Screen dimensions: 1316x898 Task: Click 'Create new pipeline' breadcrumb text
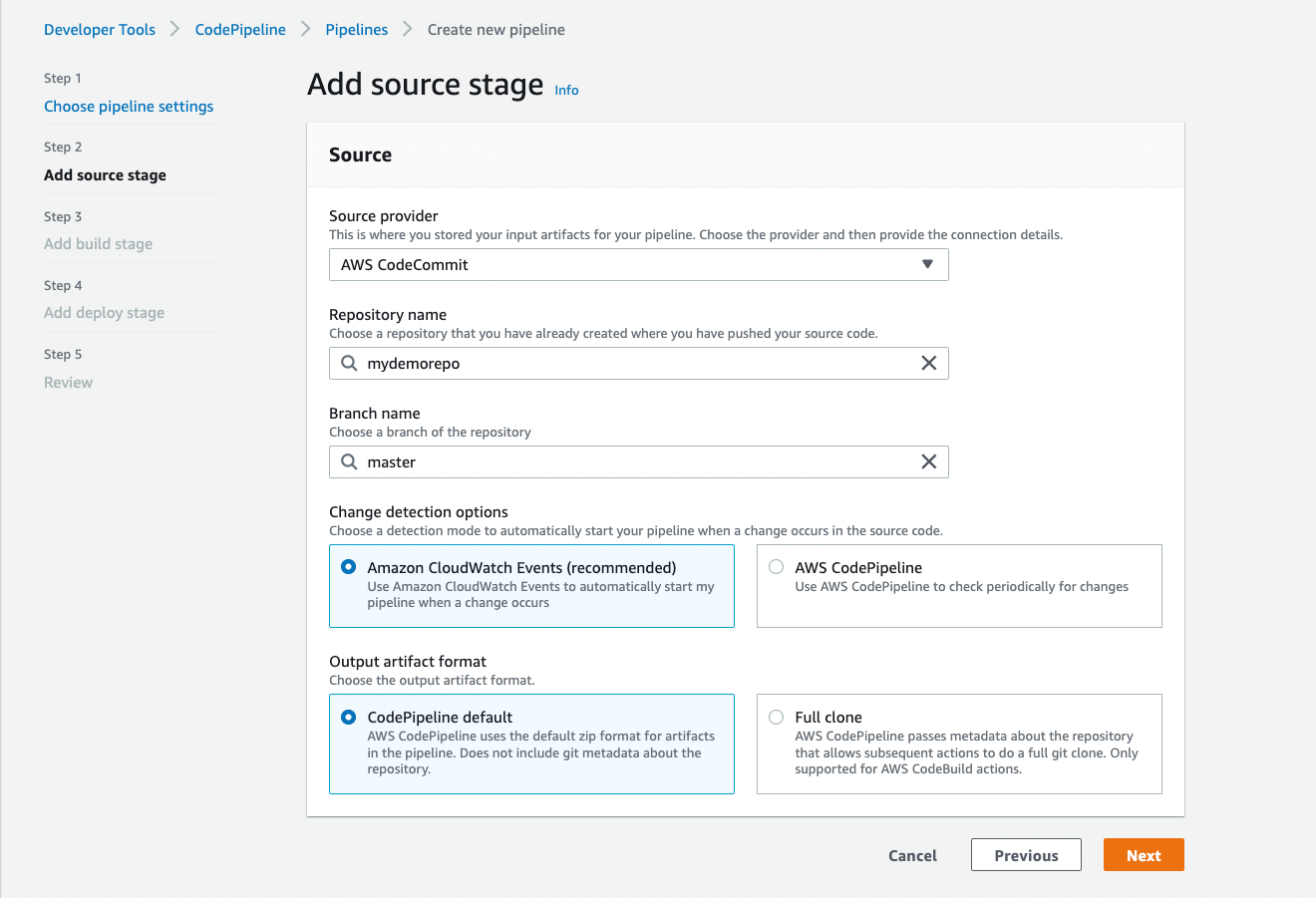pos(495,29)
